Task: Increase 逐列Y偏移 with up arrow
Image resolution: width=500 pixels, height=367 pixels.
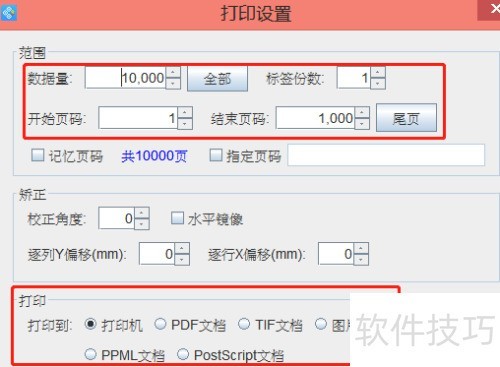Action: tap(182, 249)
